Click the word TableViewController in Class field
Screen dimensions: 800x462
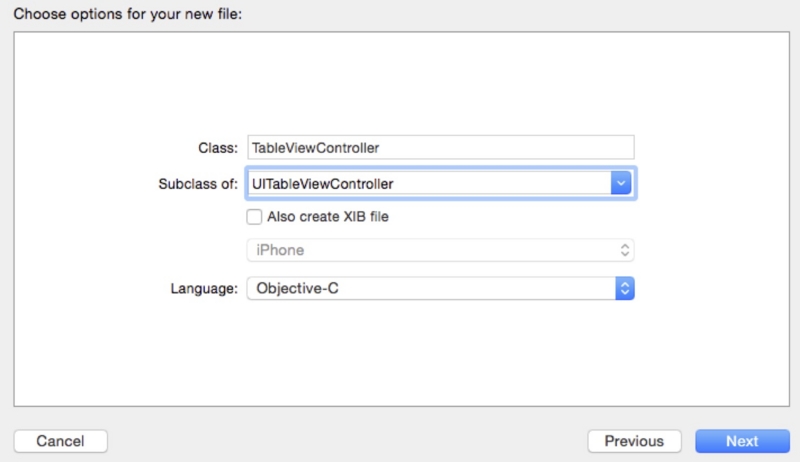click(316, 147)
